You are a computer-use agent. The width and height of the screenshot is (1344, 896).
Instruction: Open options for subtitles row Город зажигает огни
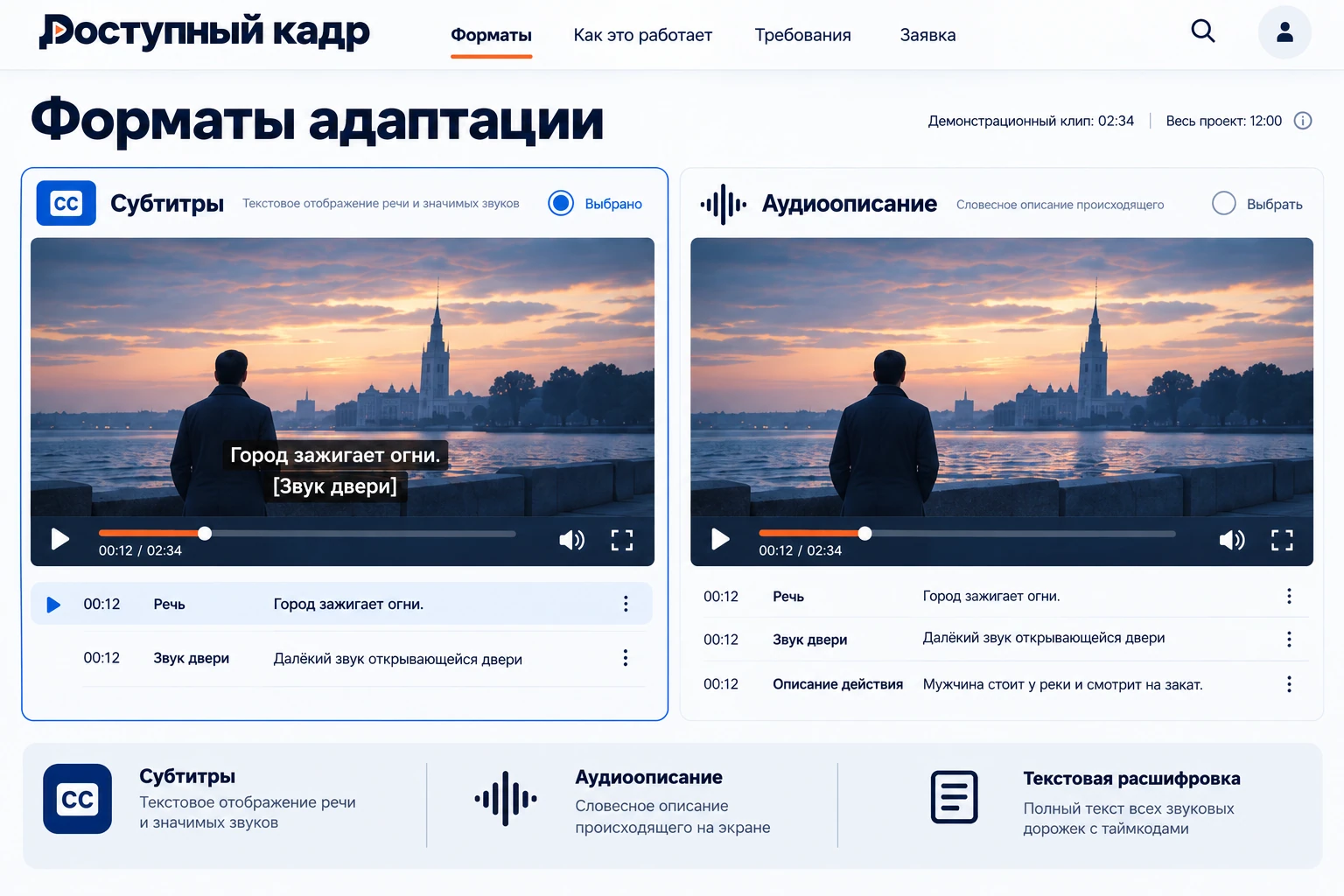626,604
